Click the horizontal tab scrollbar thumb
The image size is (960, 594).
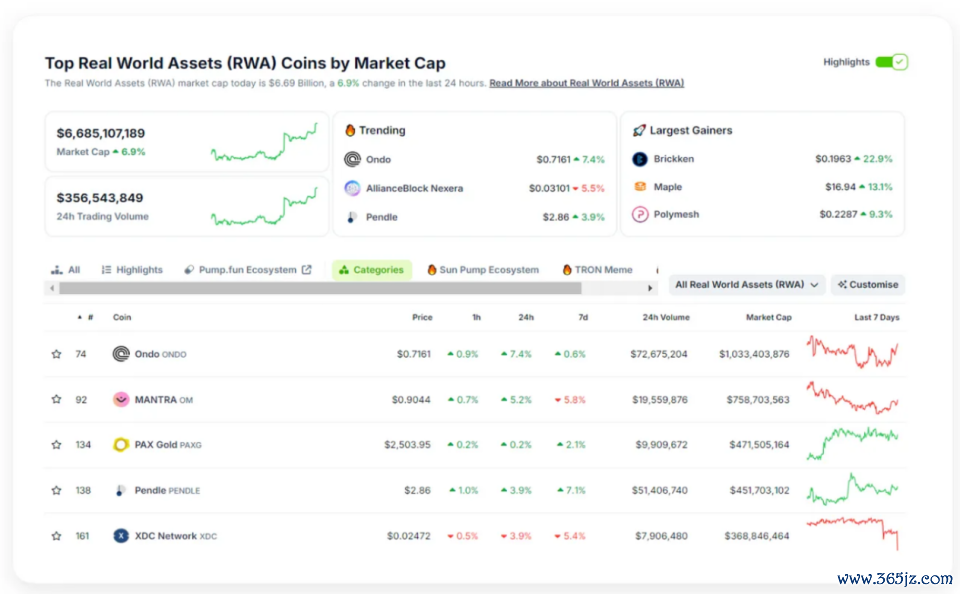320,288
